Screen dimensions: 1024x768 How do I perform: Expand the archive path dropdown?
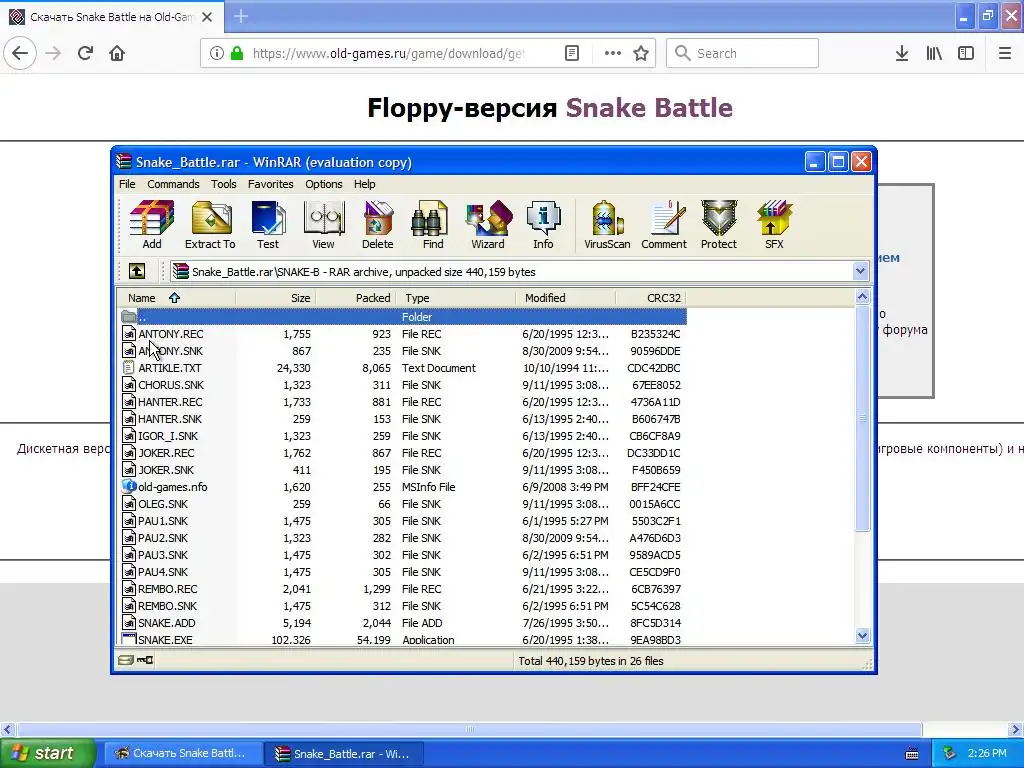860,271
